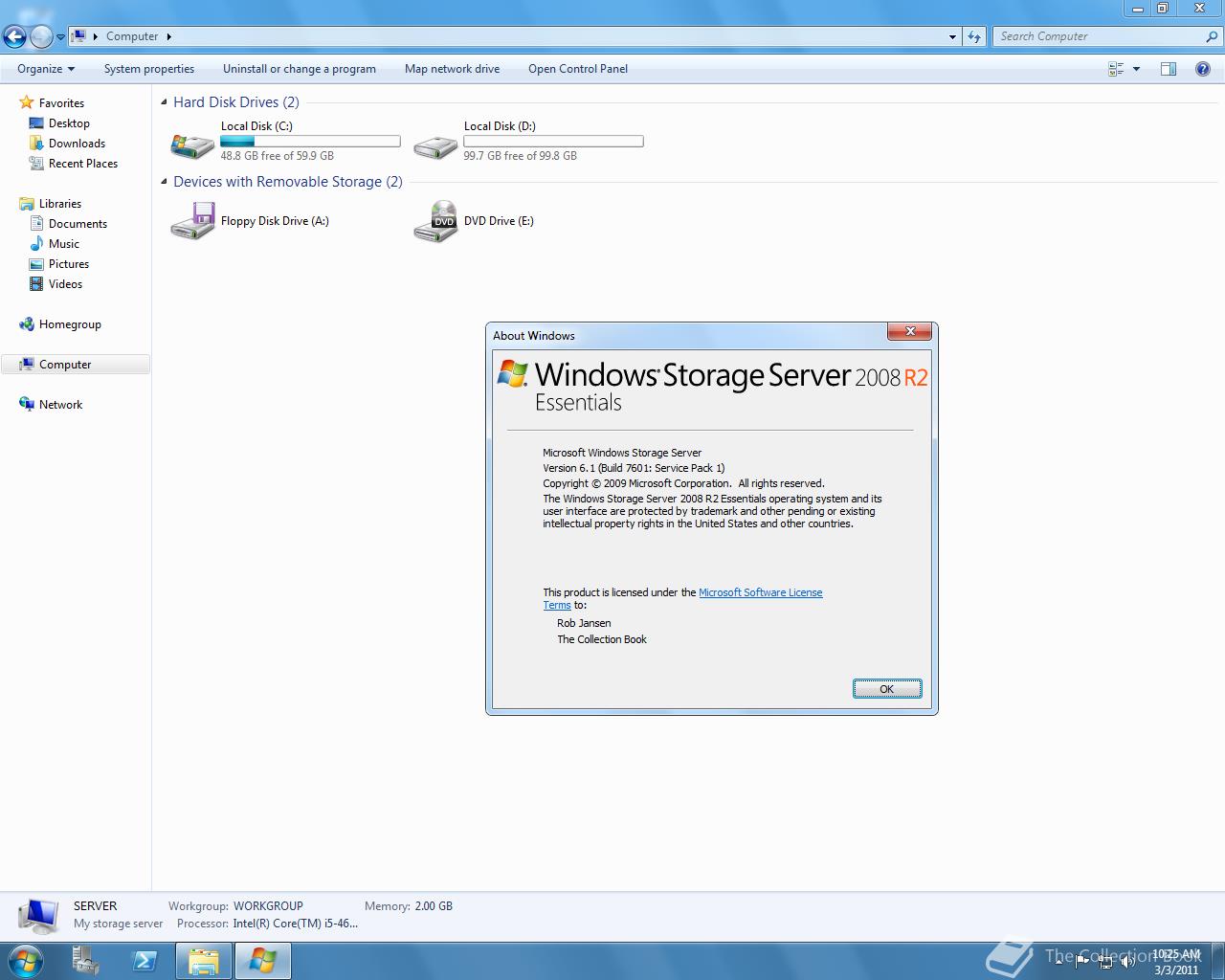Image resolution: width=1225 pixels, height=980 pixels.
Task: Open the view options dropdown arrow
Action: click(1136, 69)
